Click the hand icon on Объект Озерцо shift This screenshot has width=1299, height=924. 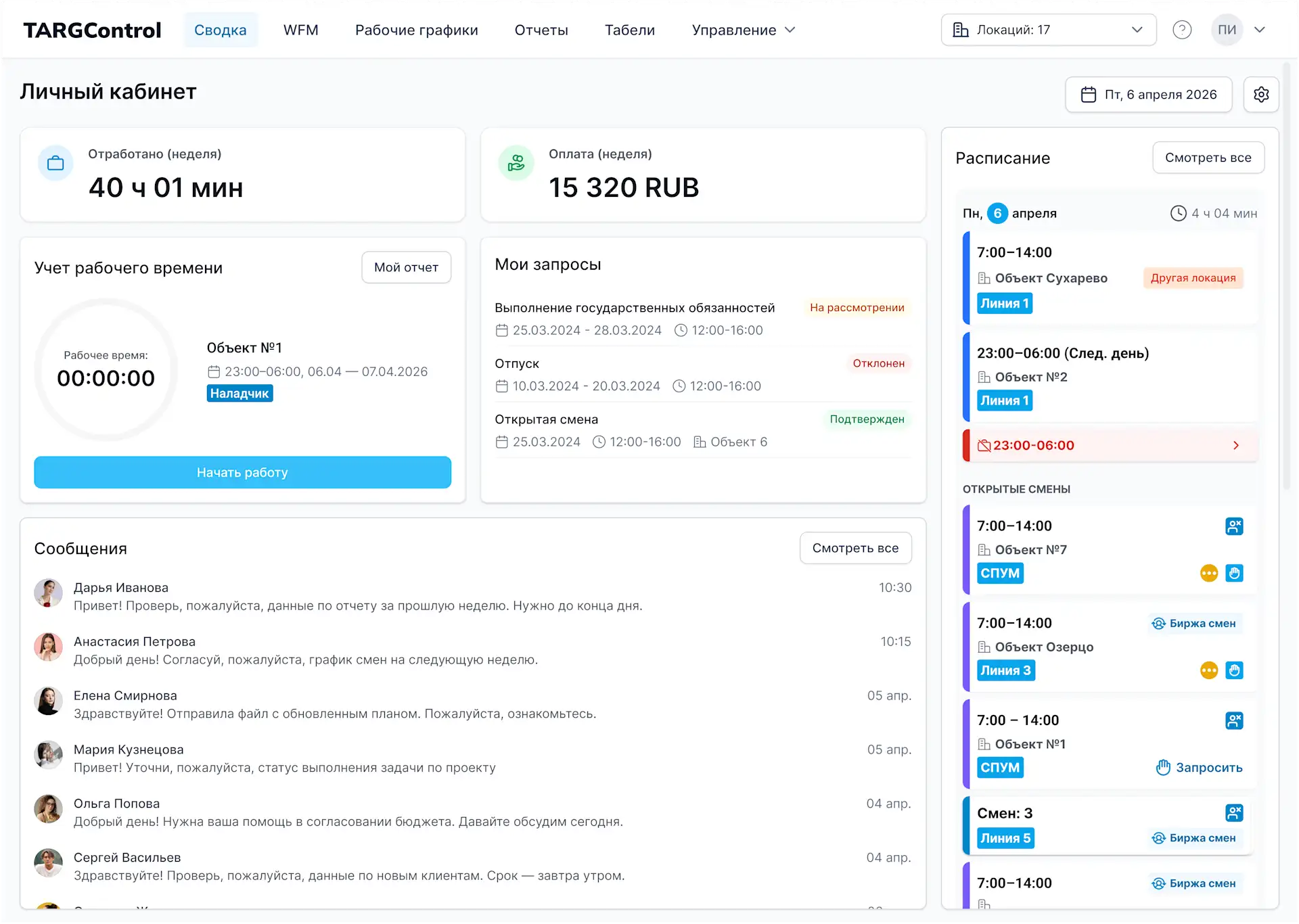(x=1234, y=670)
